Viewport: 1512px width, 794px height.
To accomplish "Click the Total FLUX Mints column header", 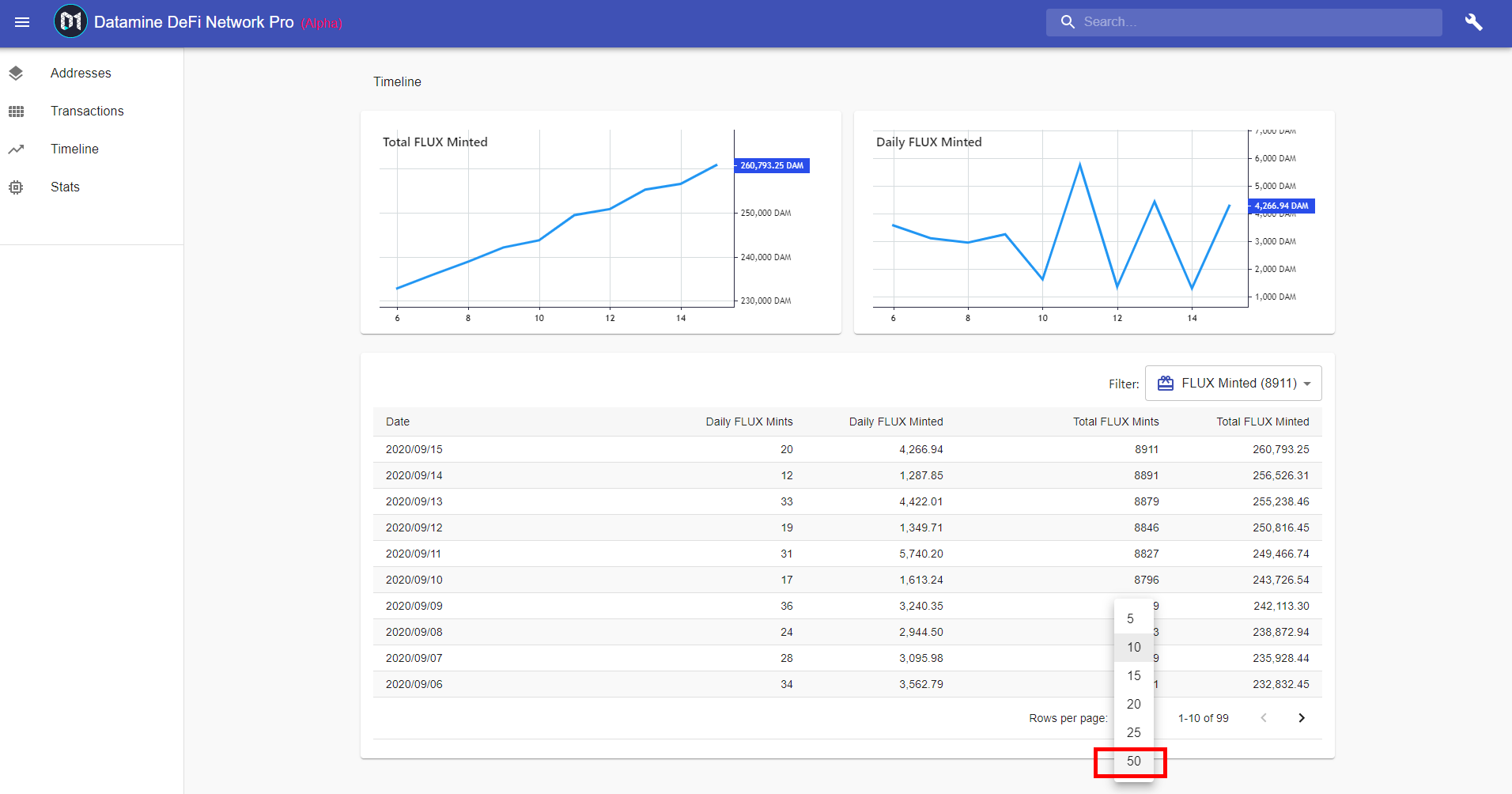I will pyautogui.click(x=1116, y=422).
